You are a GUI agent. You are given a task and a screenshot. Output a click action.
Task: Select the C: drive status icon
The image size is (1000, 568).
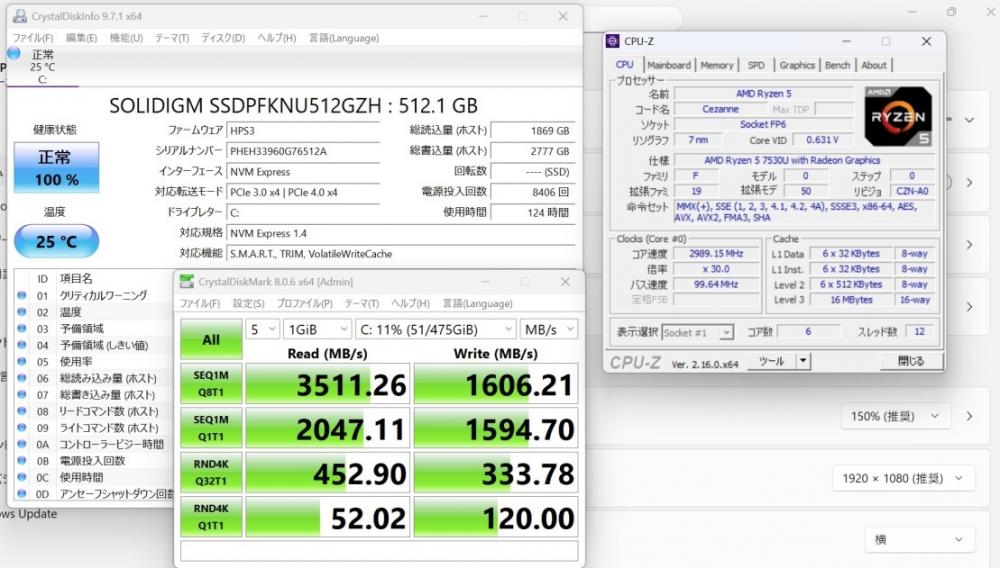pos(14,54)
